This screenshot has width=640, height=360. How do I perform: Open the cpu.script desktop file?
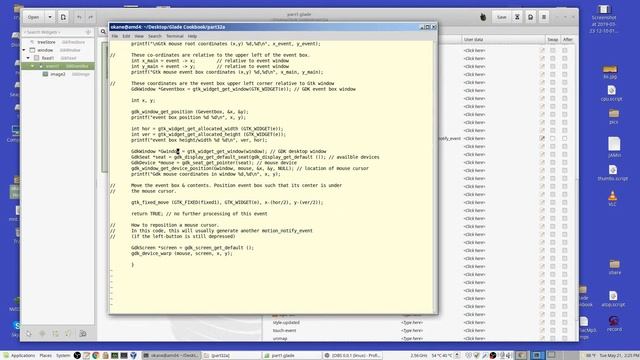point(611,93)
